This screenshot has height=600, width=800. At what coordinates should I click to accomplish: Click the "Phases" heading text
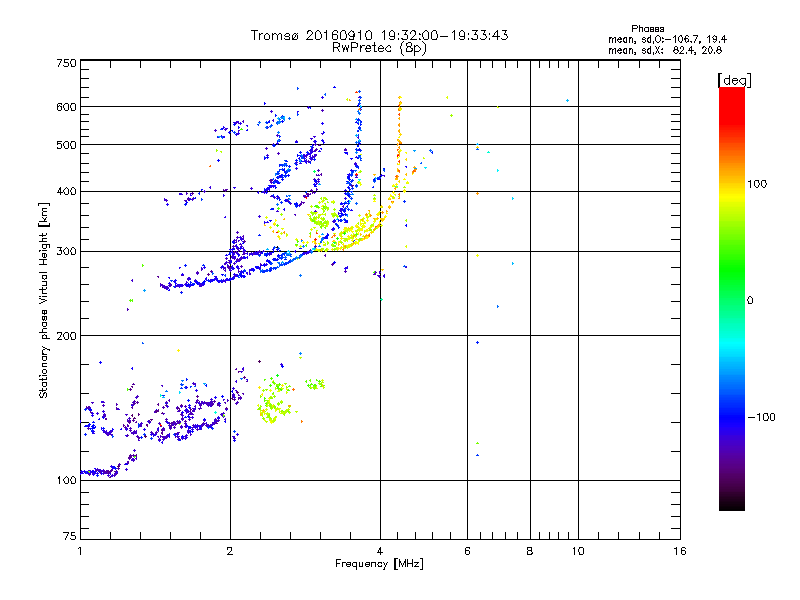[647, 29]
